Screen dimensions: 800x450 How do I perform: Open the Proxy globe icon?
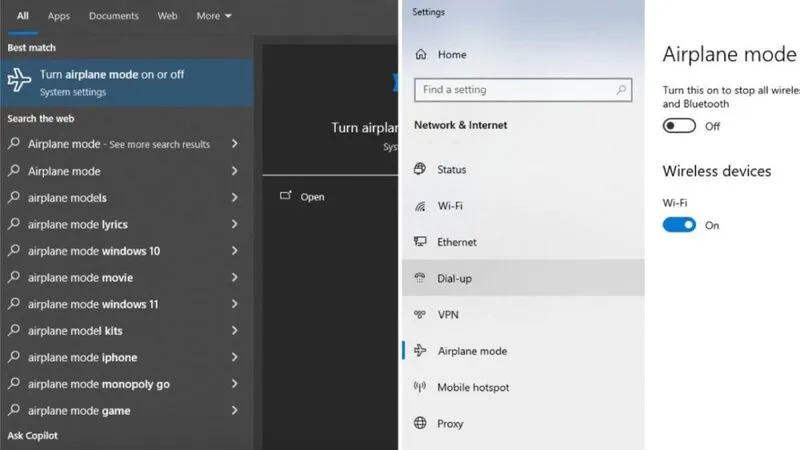click(x=420, y=423)
